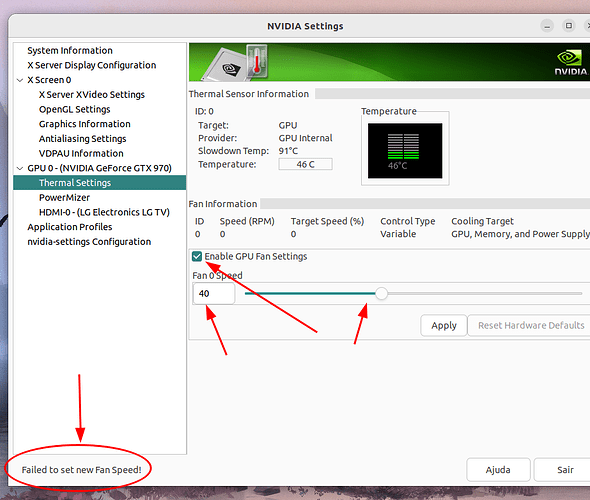Open the PowerMizer page
590x500 pixels.
(64, 198)
